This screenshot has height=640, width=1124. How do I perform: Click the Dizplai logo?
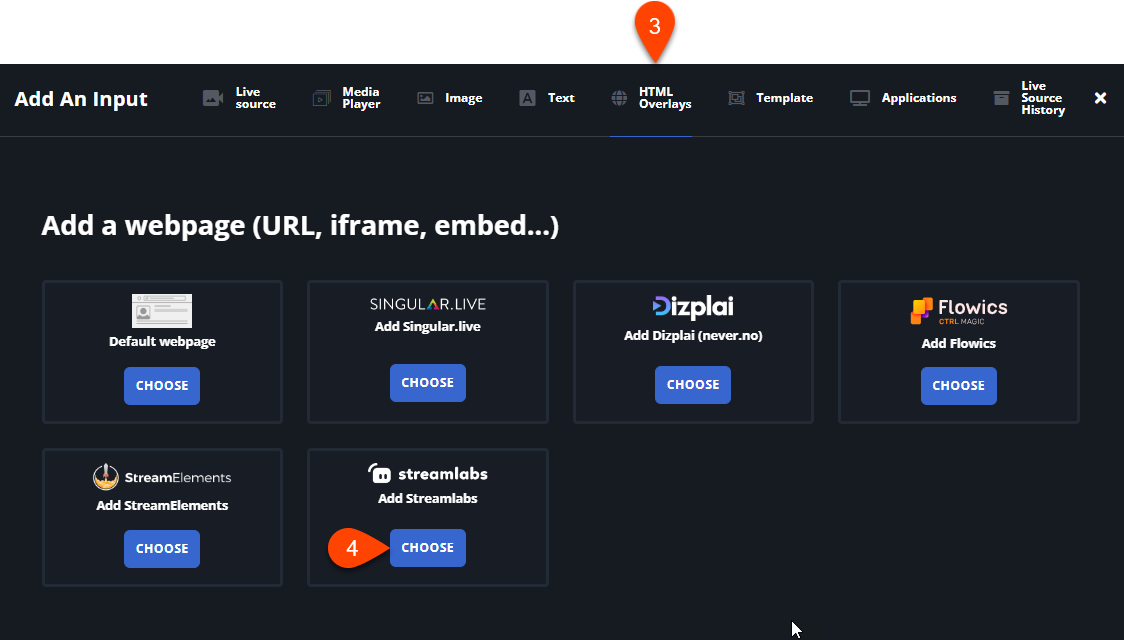[693, 307]
